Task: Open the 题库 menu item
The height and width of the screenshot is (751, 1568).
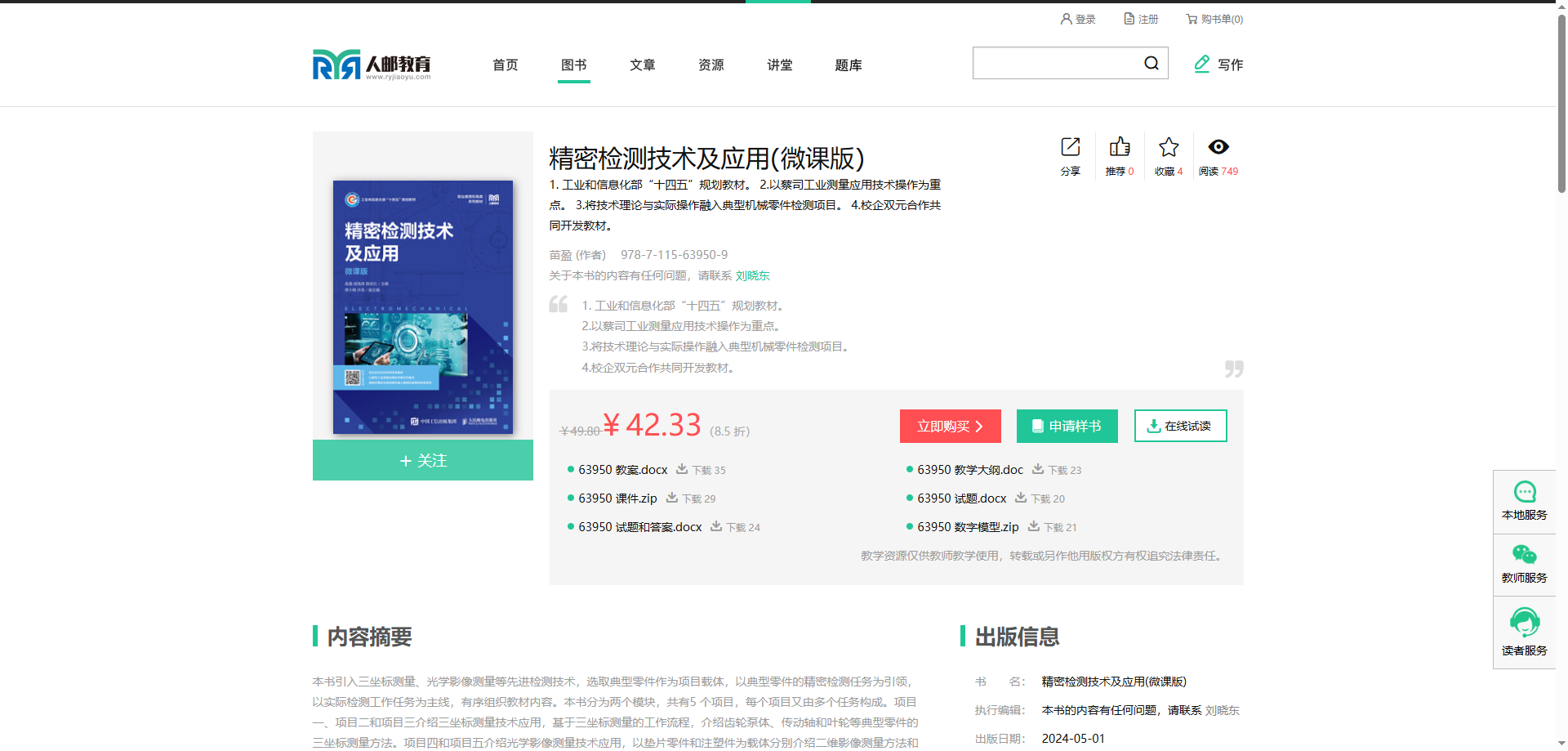Action: coord(849,65)
